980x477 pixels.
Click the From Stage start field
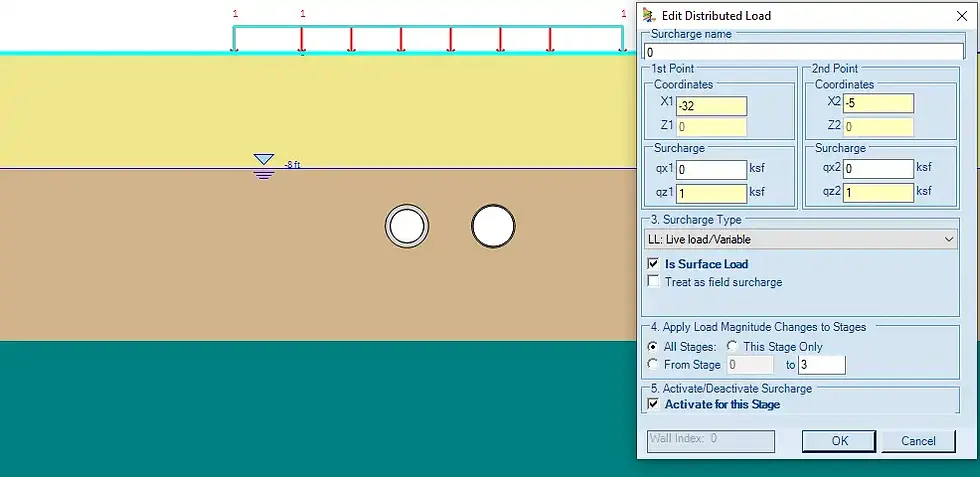[x=749, y=364]
